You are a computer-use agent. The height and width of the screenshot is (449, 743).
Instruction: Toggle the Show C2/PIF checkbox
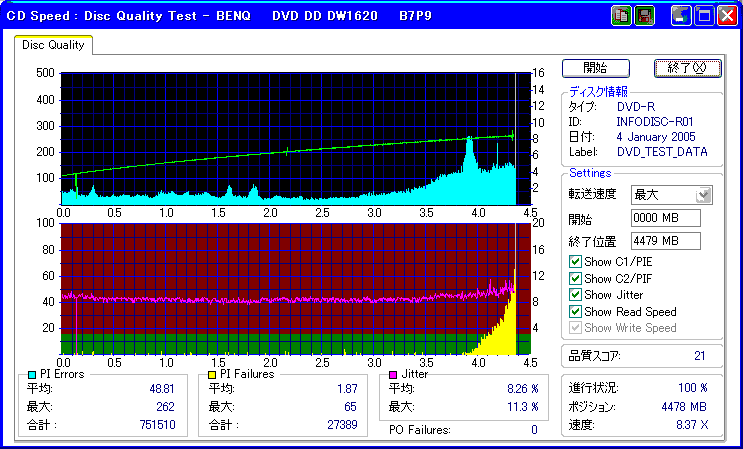pyautogui.click(x=575, y=278)
